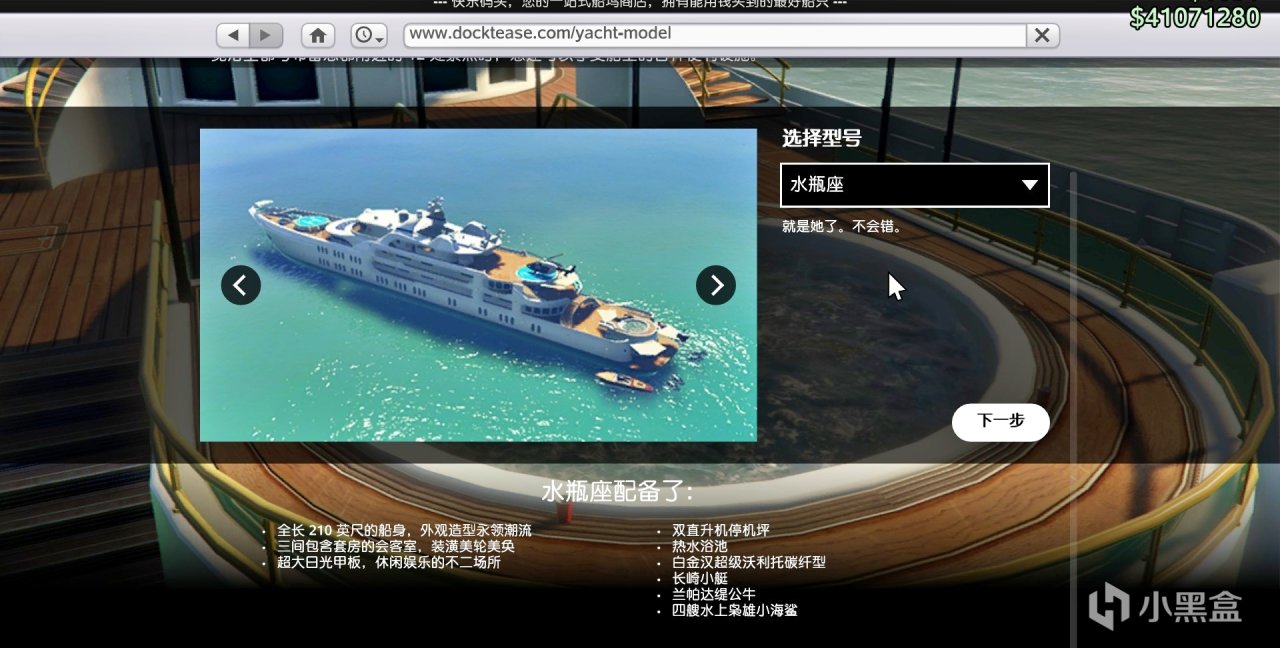Viewport: 1280px width, 648px height.
Task: Expand the 水瓶座 model dropdown
Action: 915,185
